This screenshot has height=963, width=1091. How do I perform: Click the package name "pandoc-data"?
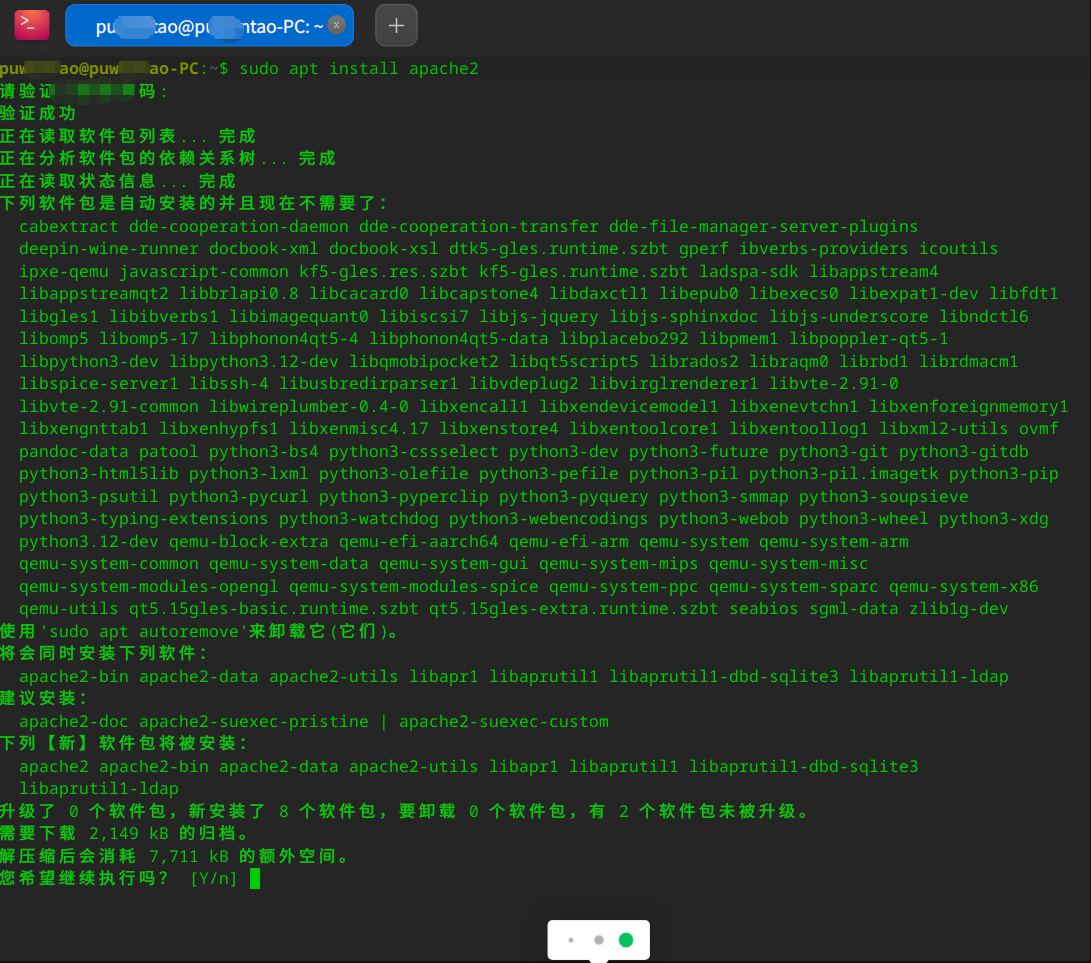coord(74,452)
